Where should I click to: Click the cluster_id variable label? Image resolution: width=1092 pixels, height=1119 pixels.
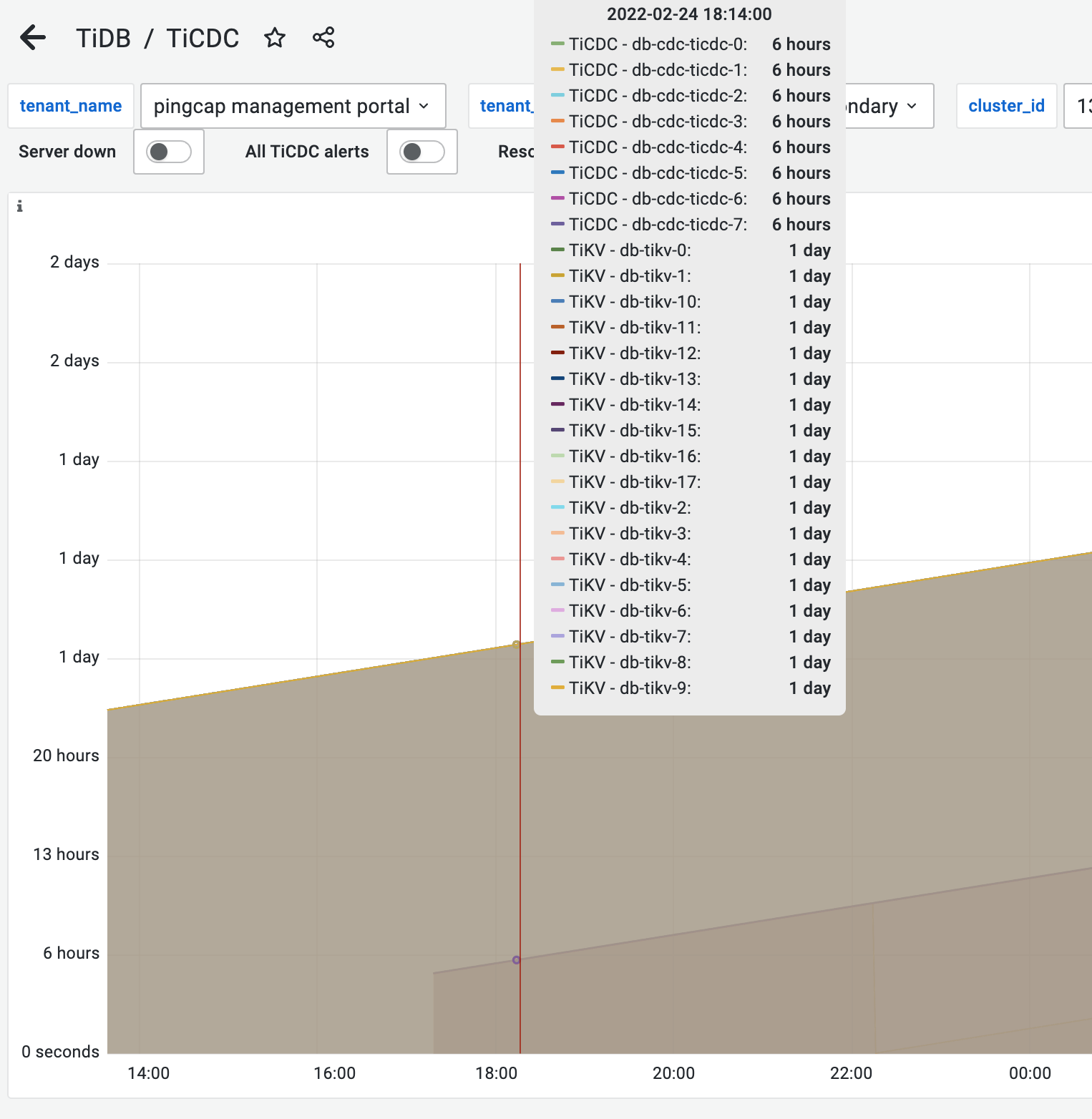point(1006,106)
